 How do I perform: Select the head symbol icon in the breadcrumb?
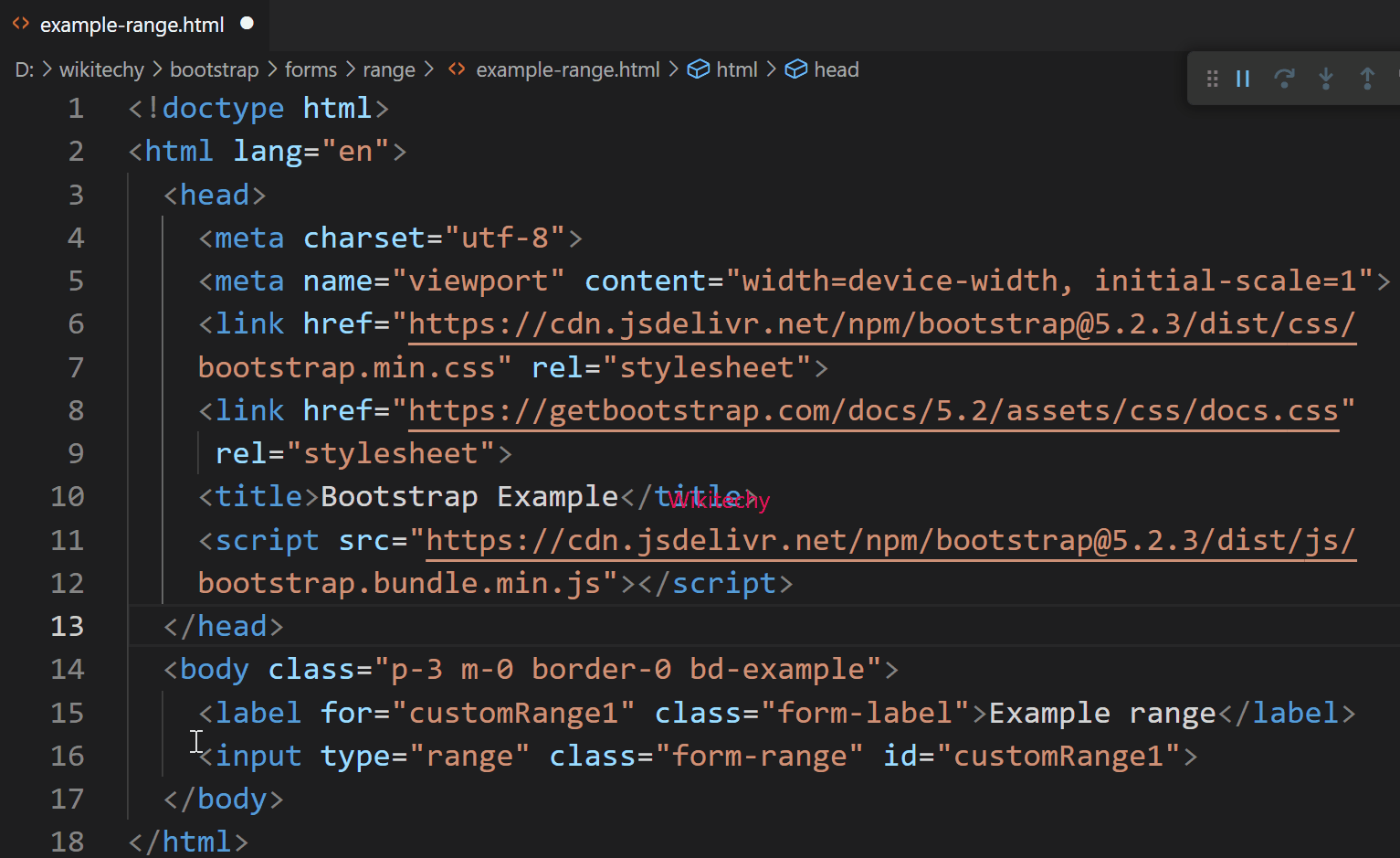(796, 69)
